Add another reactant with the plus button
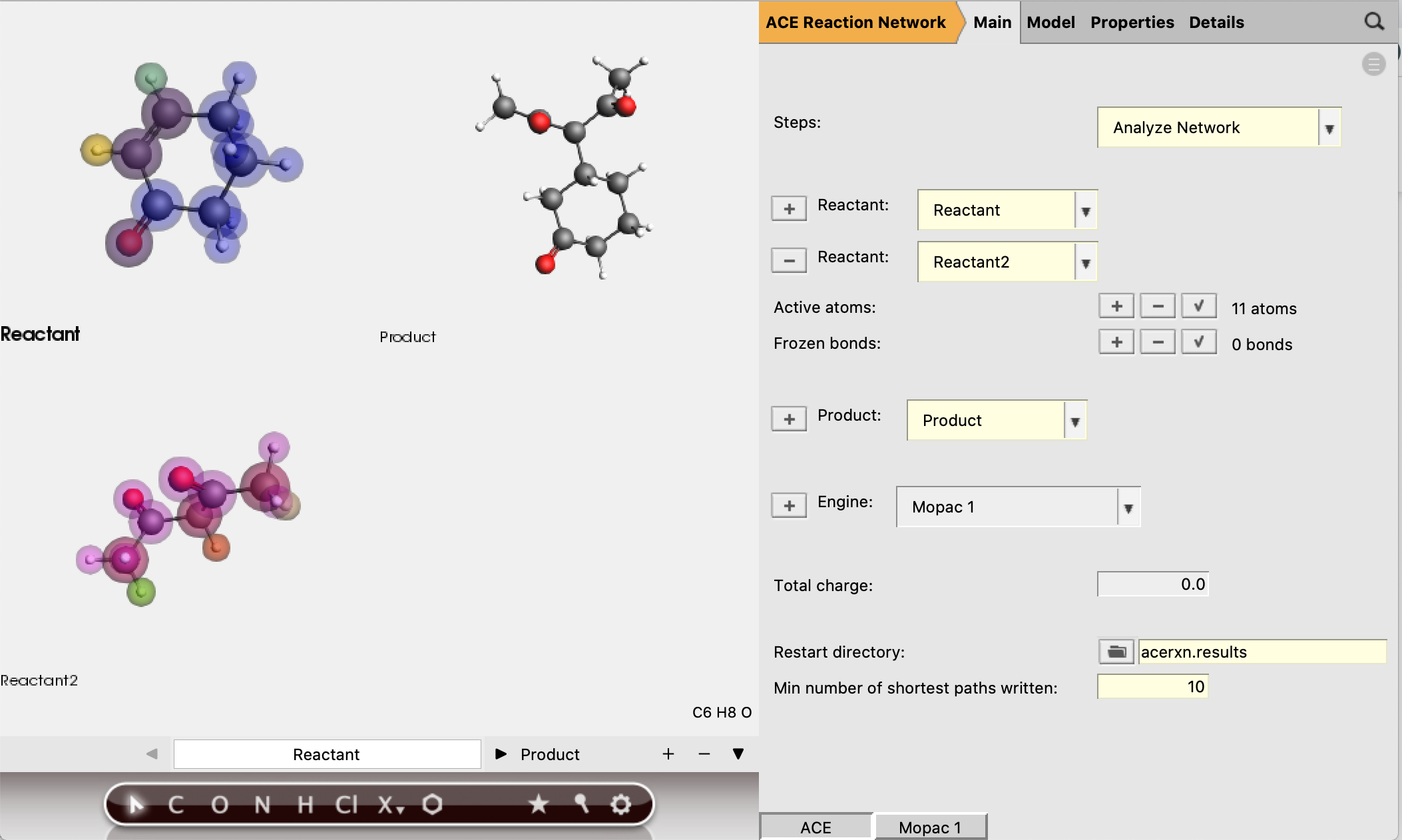Viewport: 1402px width, 840px height. (789, 208)
